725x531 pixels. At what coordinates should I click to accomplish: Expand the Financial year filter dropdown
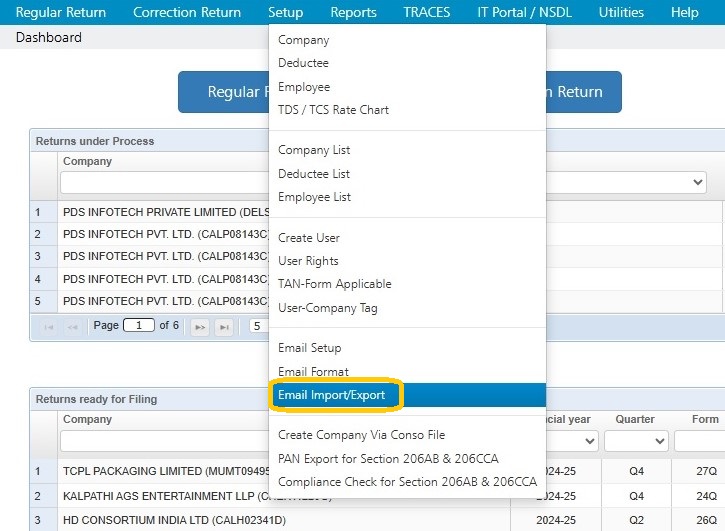pos(571,441)
